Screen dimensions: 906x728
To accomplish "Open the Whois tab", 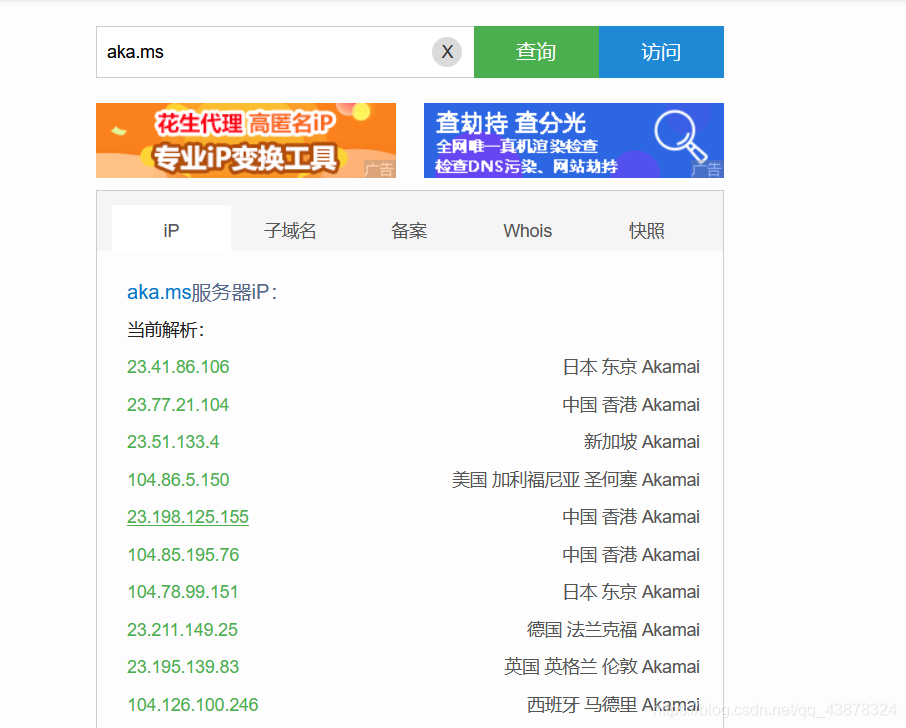I will pyautogui.click(x=528, y=231).
